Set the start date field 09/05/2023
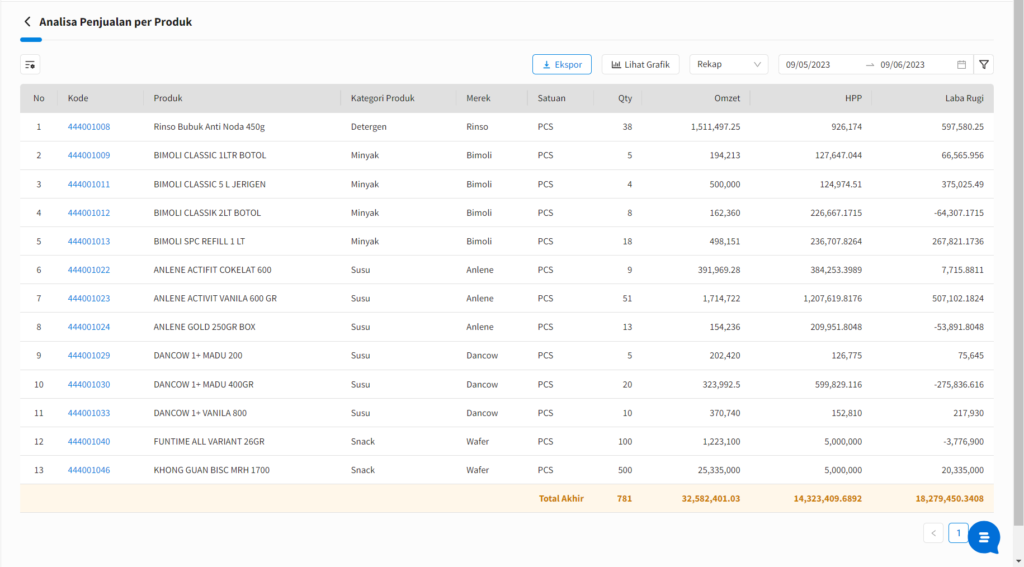The height and width of the screenshot is (567, 1024). point(810,65)
